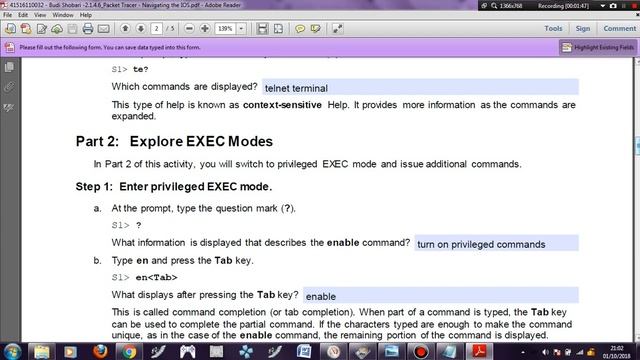640x360 pixels.
Task: Click the Fit width scrolling icon
Action: point(262,29)
